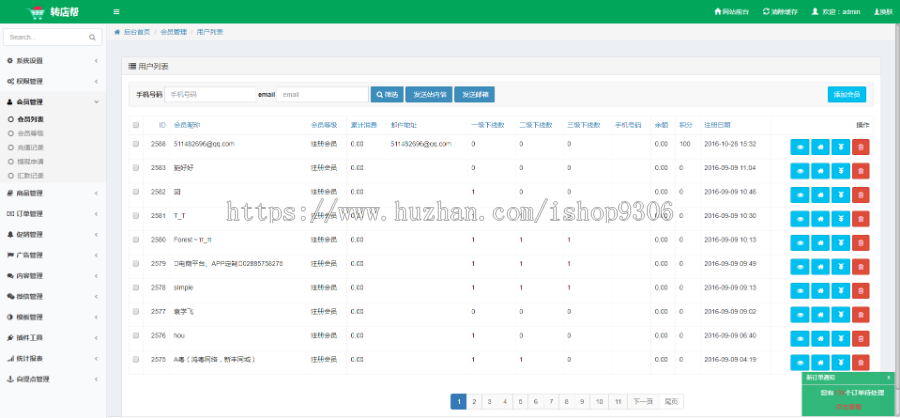Viewport: 900px width, 418px height.
Task: Click yen icon for user 2588
Action: point(840,147)
